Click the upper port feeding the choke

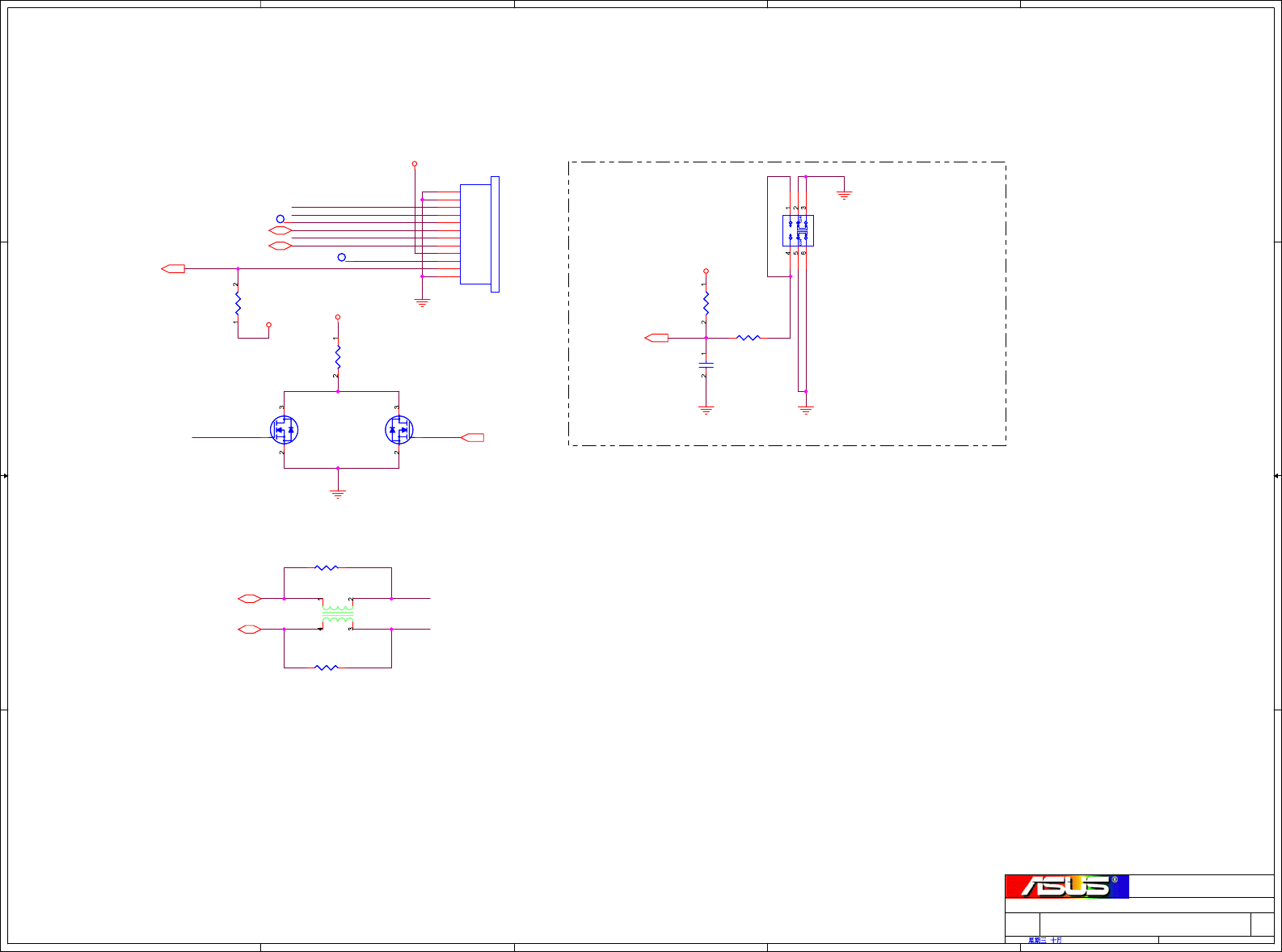[x=250, y=599]
